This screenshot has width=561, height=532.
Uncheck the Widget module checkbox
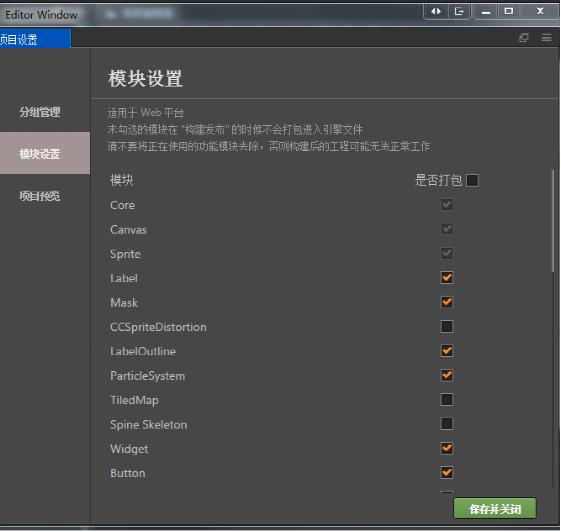coord(447,448)
